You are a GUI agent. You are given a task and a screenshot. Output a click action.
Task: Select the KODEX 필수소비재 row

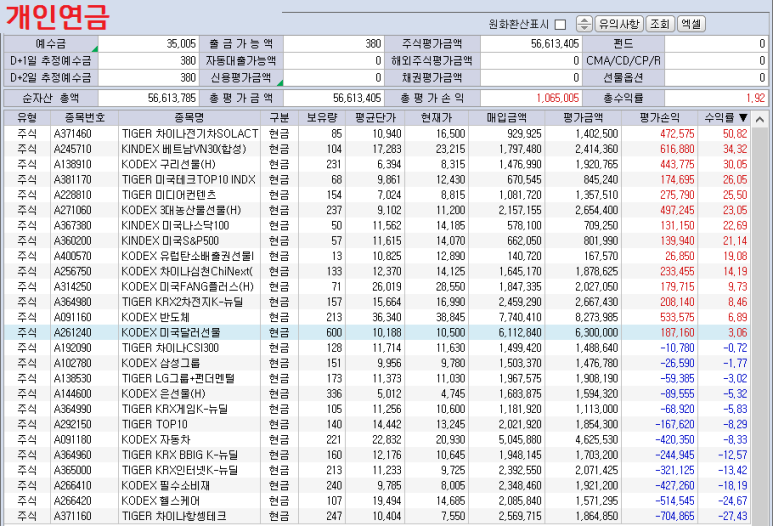[377, 485]
